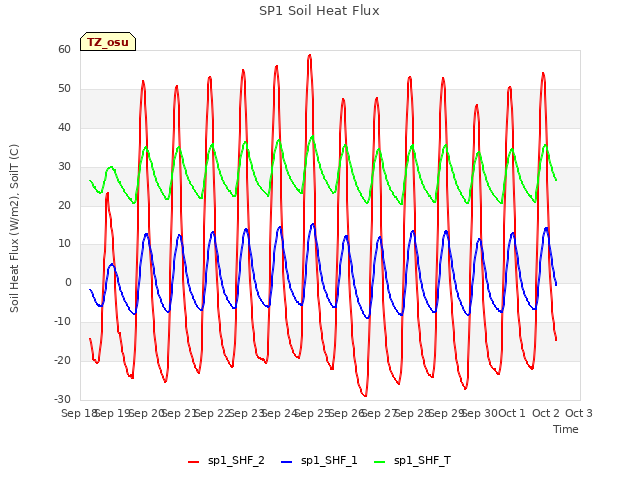The width and height of the screenshot is (640, 480).
Task: Click the Soil Heat Flux y-axis label
Action: tap(14, 228)
